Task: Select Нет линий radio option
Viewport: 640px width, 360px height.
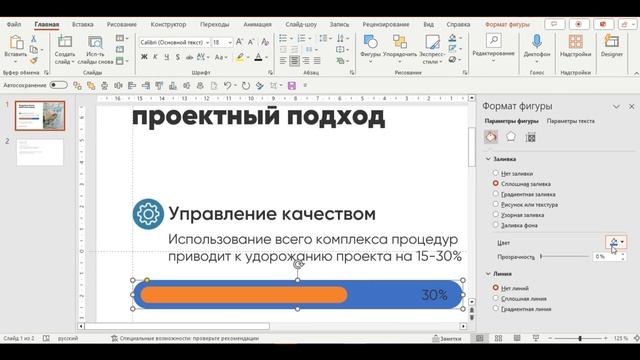Action: [496, 288]
